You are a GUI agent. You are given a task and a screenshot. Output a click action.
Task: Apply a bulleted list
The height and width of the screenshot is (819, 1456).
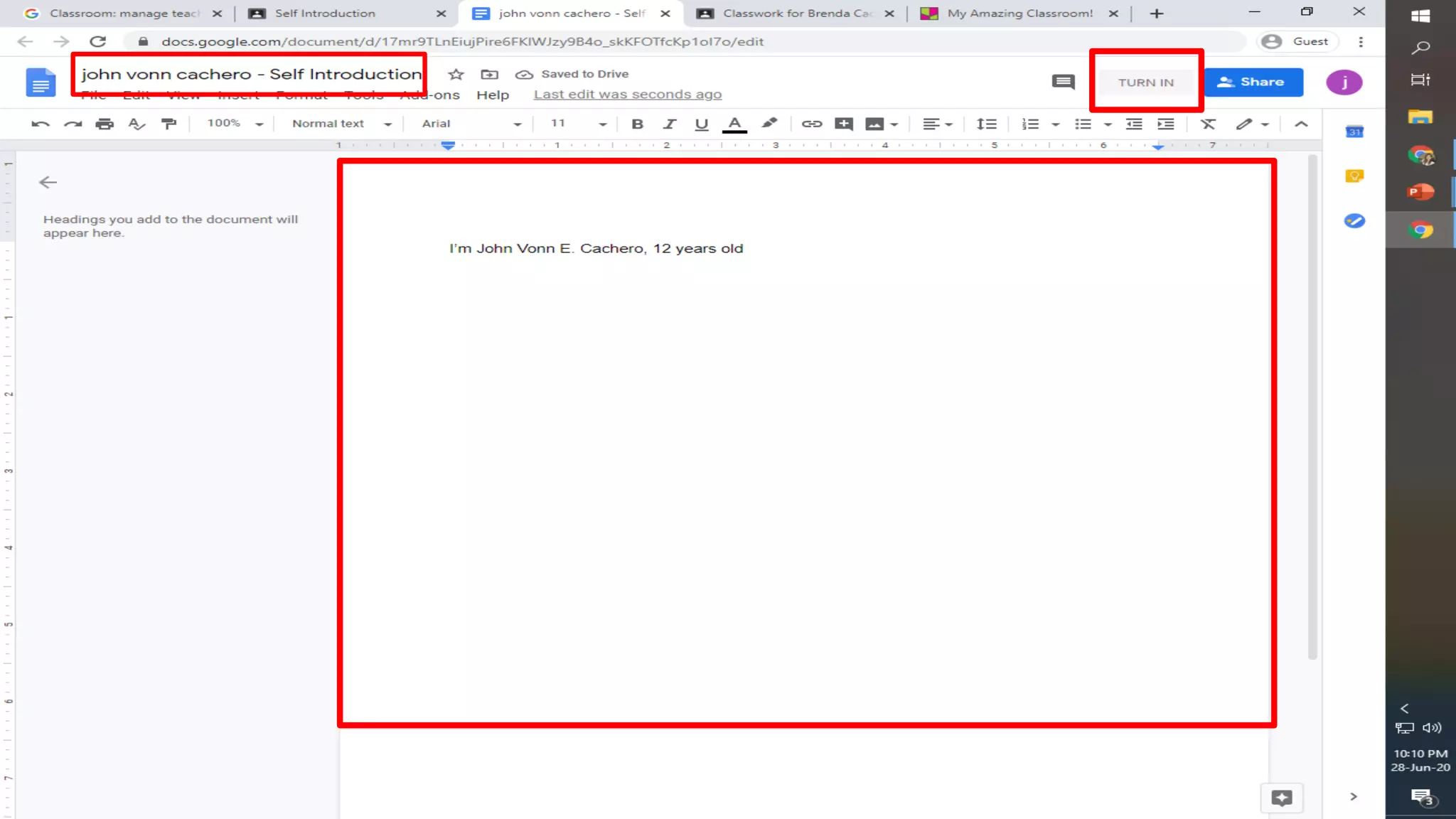(x=1083, y=124)
